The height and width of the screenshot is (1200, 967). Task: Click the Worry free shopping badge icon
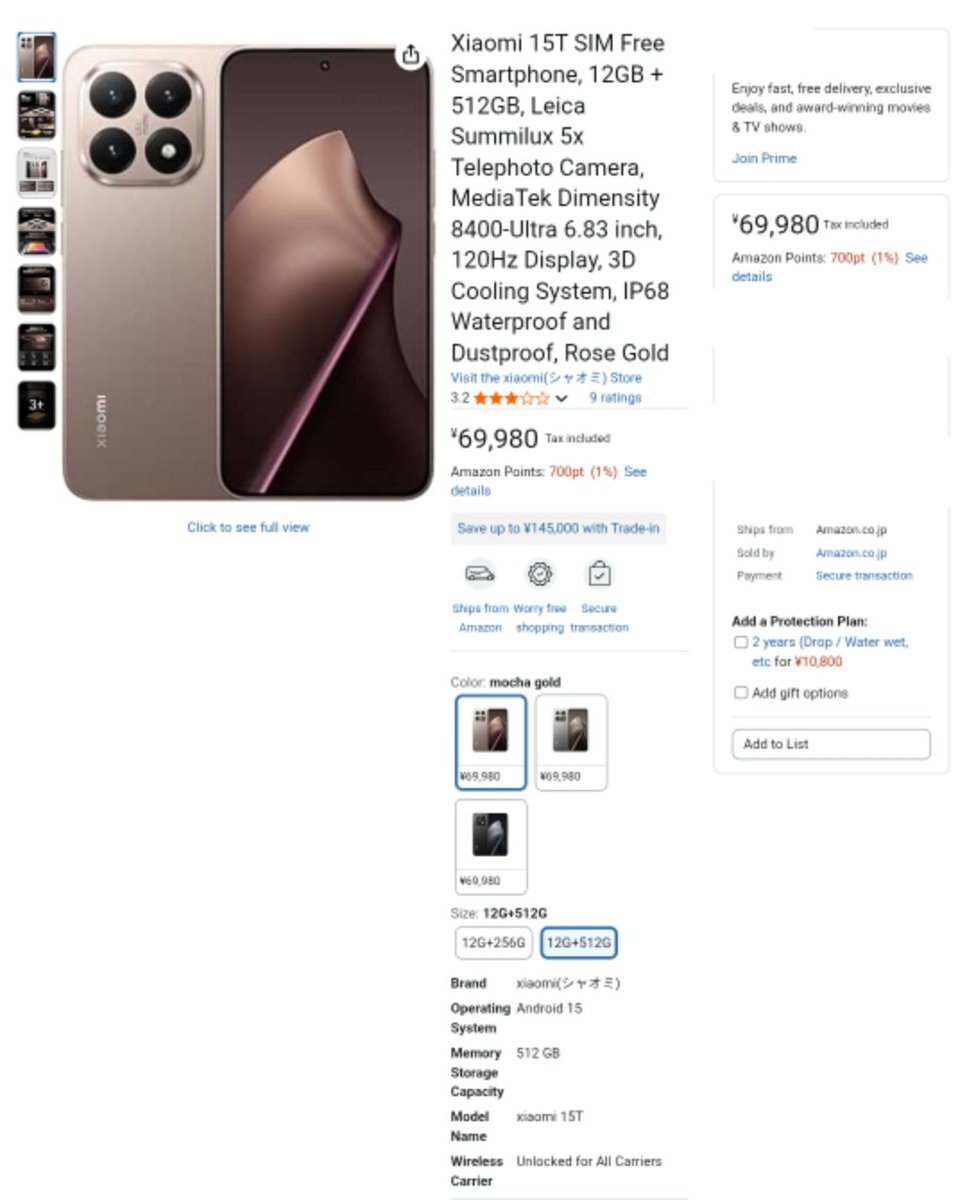click(x=540, y=574)
